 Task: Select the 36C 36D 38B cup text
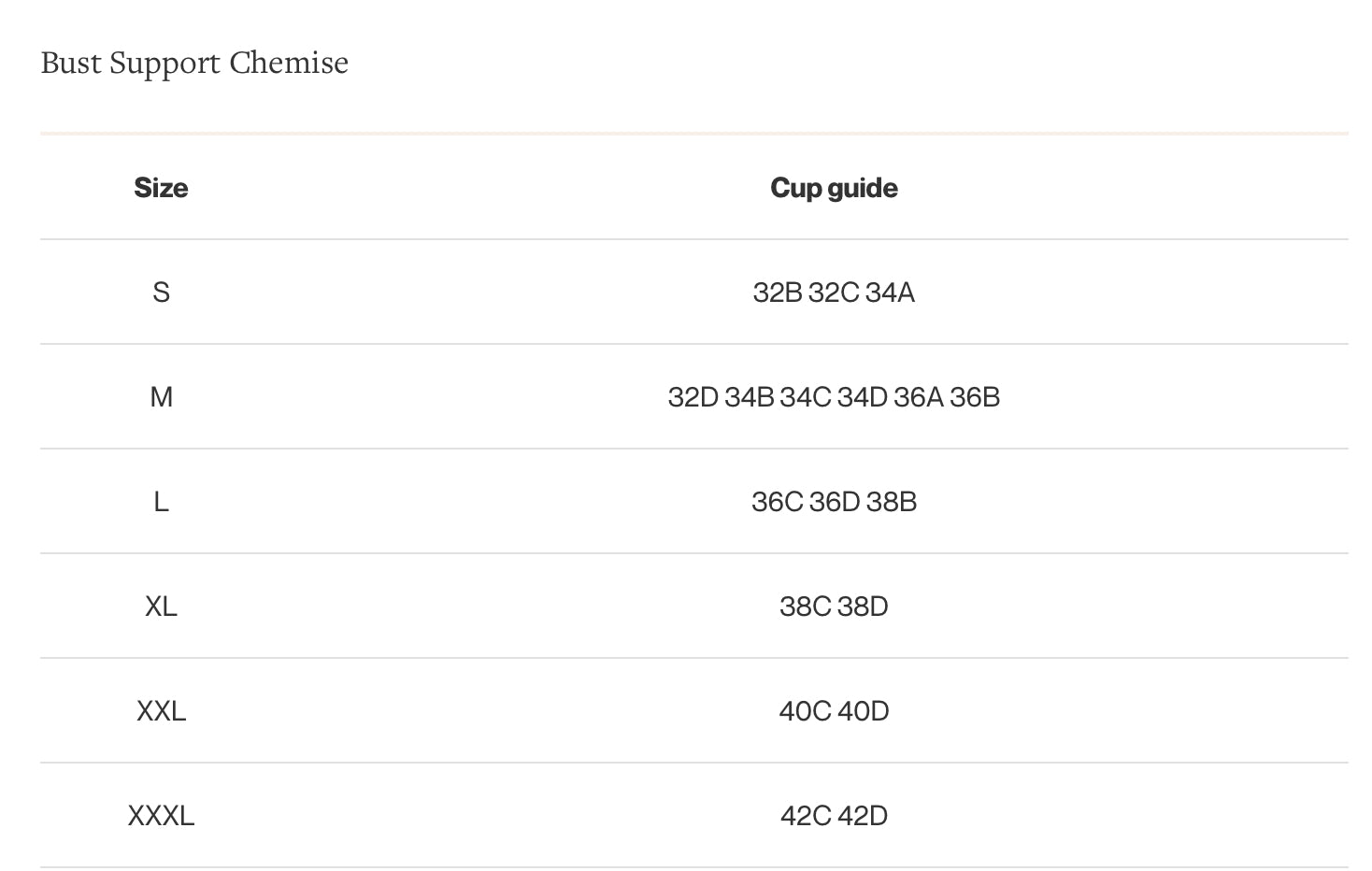834,502
